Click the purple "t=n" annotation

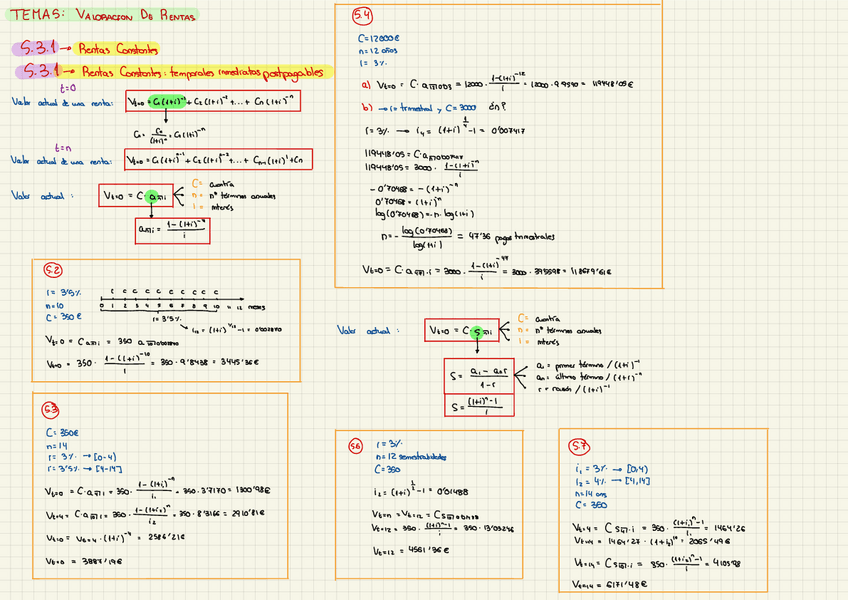pyautogui.click(x=62, y=147)
